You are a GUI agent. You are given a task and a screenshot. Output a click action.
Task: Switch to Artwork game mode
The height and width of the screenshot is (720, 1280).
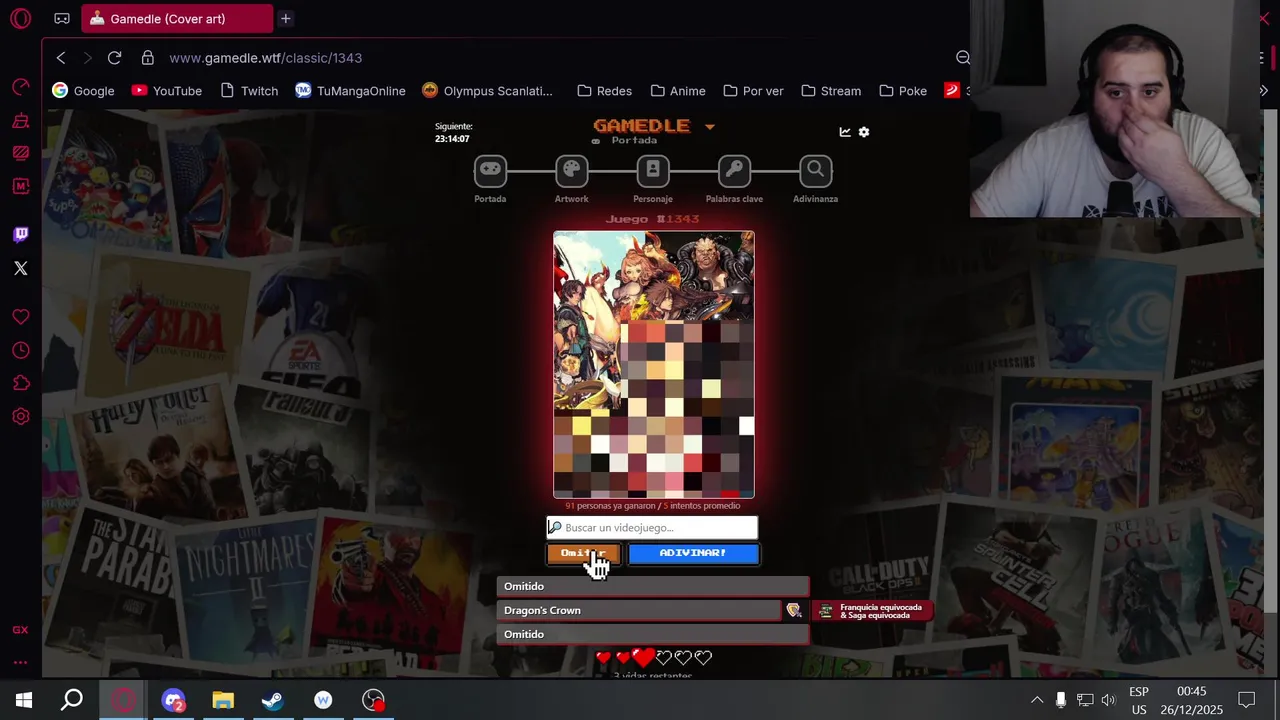tap(571, 171)
